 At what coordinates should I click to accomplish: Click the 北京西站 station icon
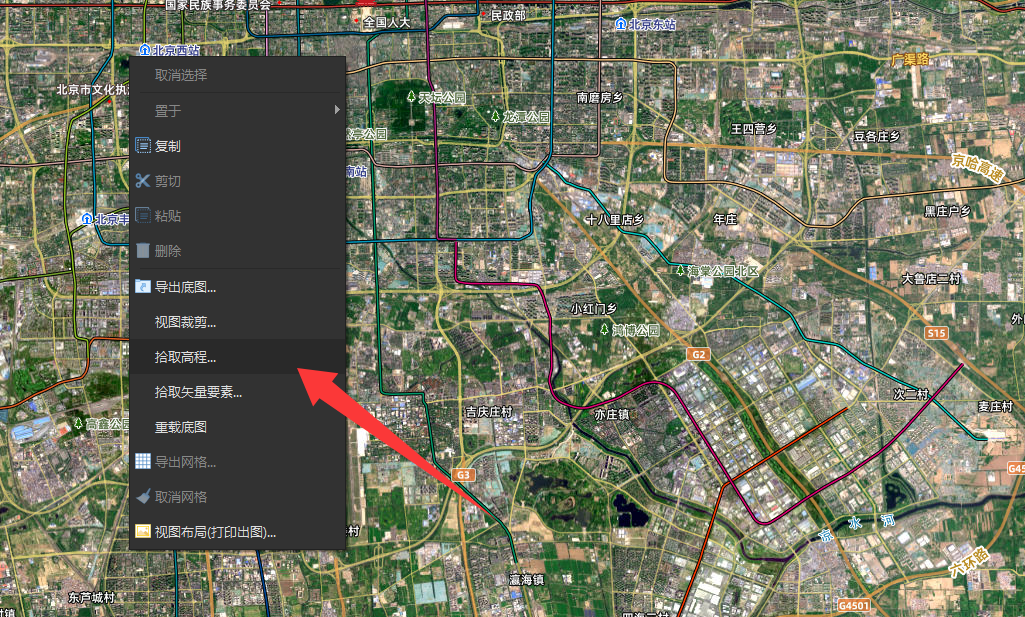click(x=144, y=50)
